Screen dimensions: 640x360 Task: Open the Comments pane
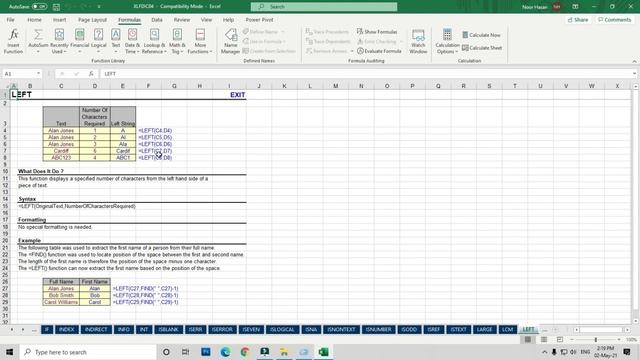614,20
